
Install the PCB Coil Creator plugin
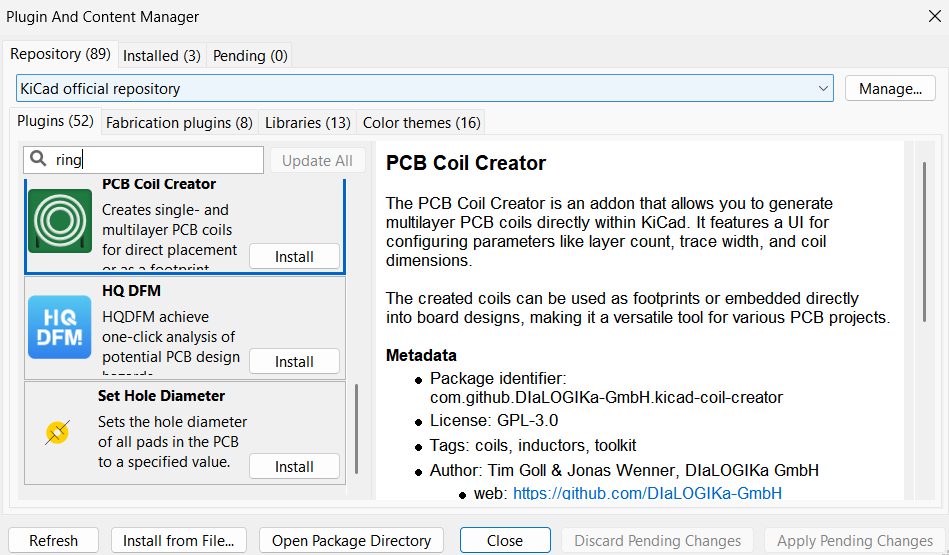[294, 257]
